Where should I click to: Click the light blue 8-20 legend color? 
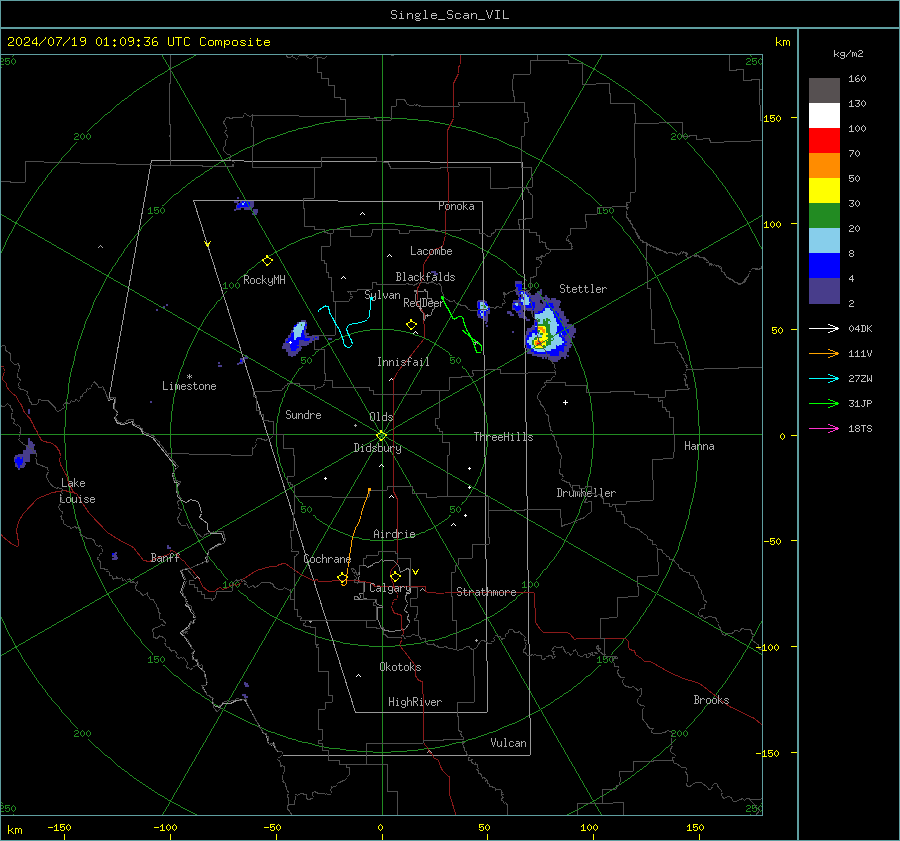point(824,241)
